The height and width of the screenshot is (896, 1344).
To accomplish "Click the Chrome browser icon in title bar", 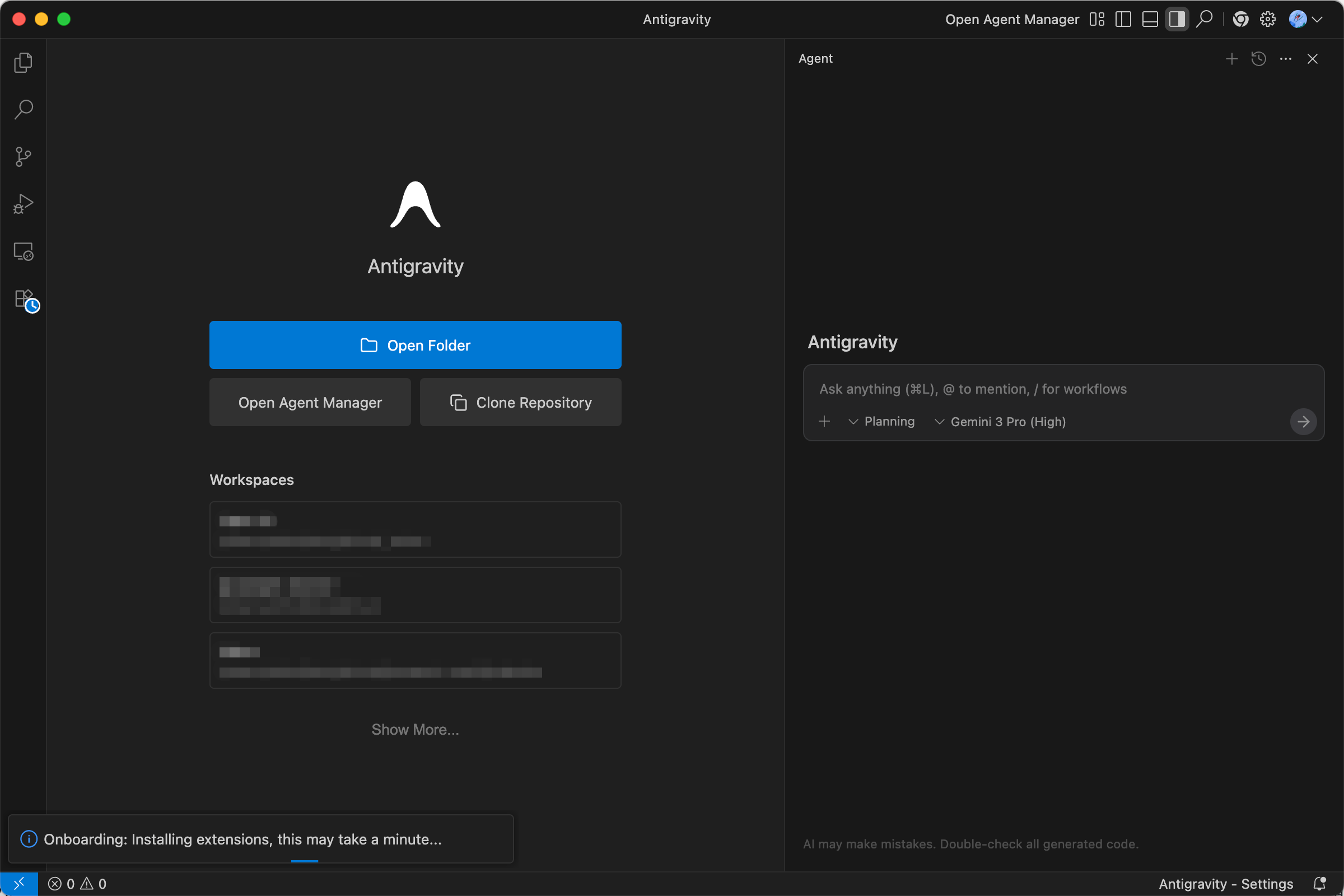I will (1240, 20).
